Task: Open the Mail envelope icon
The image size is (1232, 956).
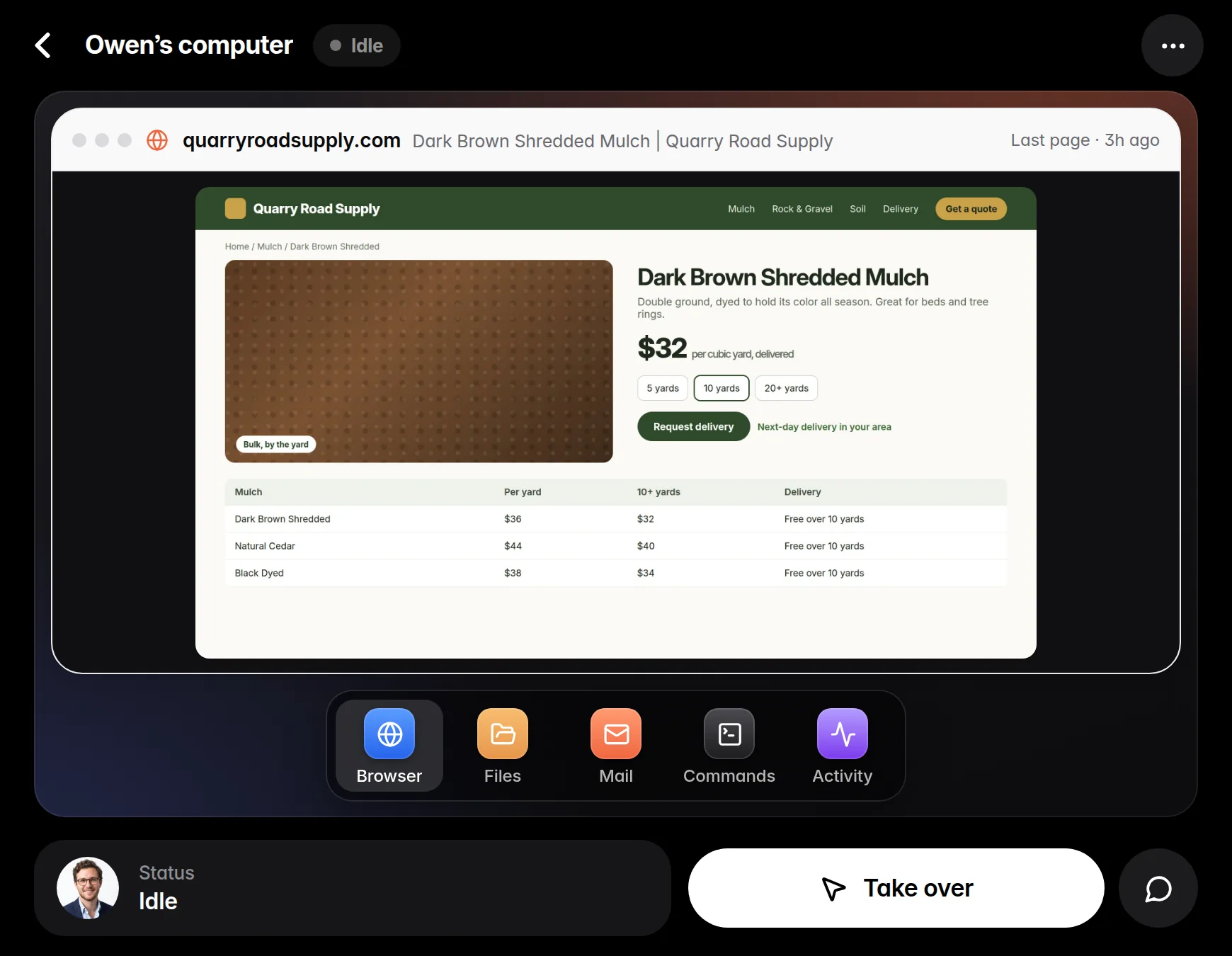Action: click(x=616, y=734)
